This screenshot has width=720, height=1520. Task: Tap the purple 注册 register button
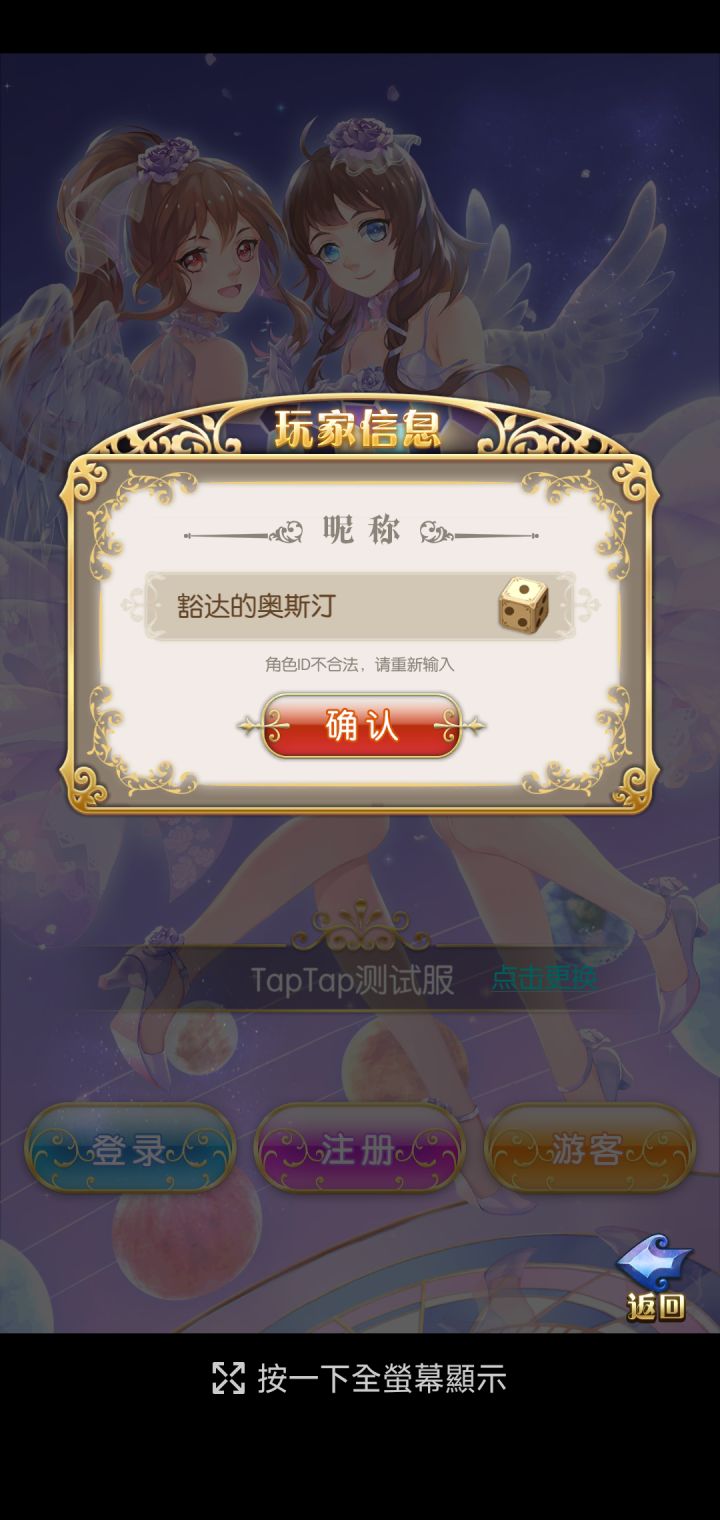click(x=358, y=1151)
